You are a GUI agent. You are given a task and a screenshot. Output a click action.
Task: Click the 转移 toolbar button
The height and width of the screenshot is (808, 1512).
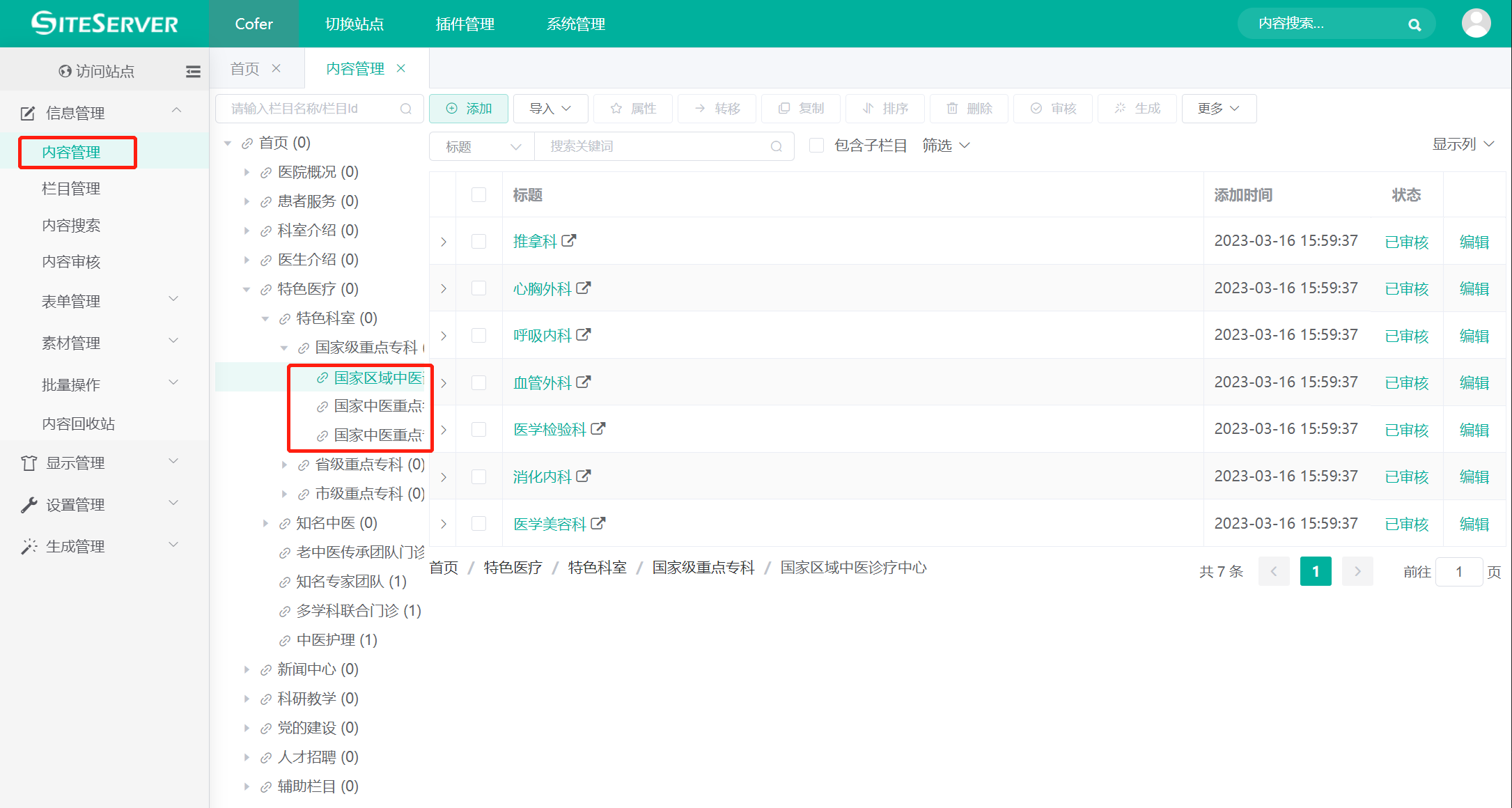click(x=717, y=109)
